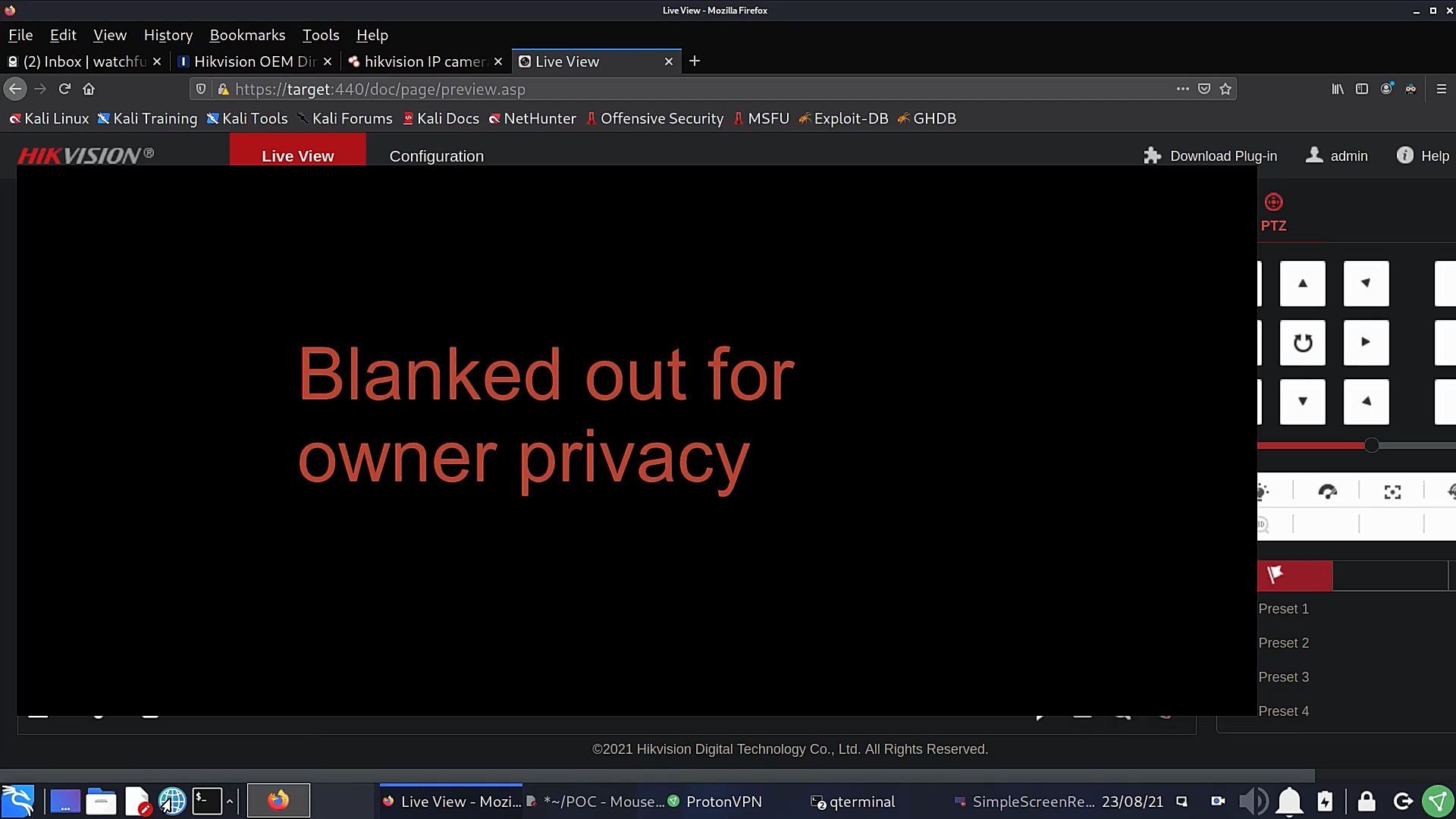Screen dimensions: 1456x819
Task: Select Preset 2 camera position
Action: tap(1283, 642)
